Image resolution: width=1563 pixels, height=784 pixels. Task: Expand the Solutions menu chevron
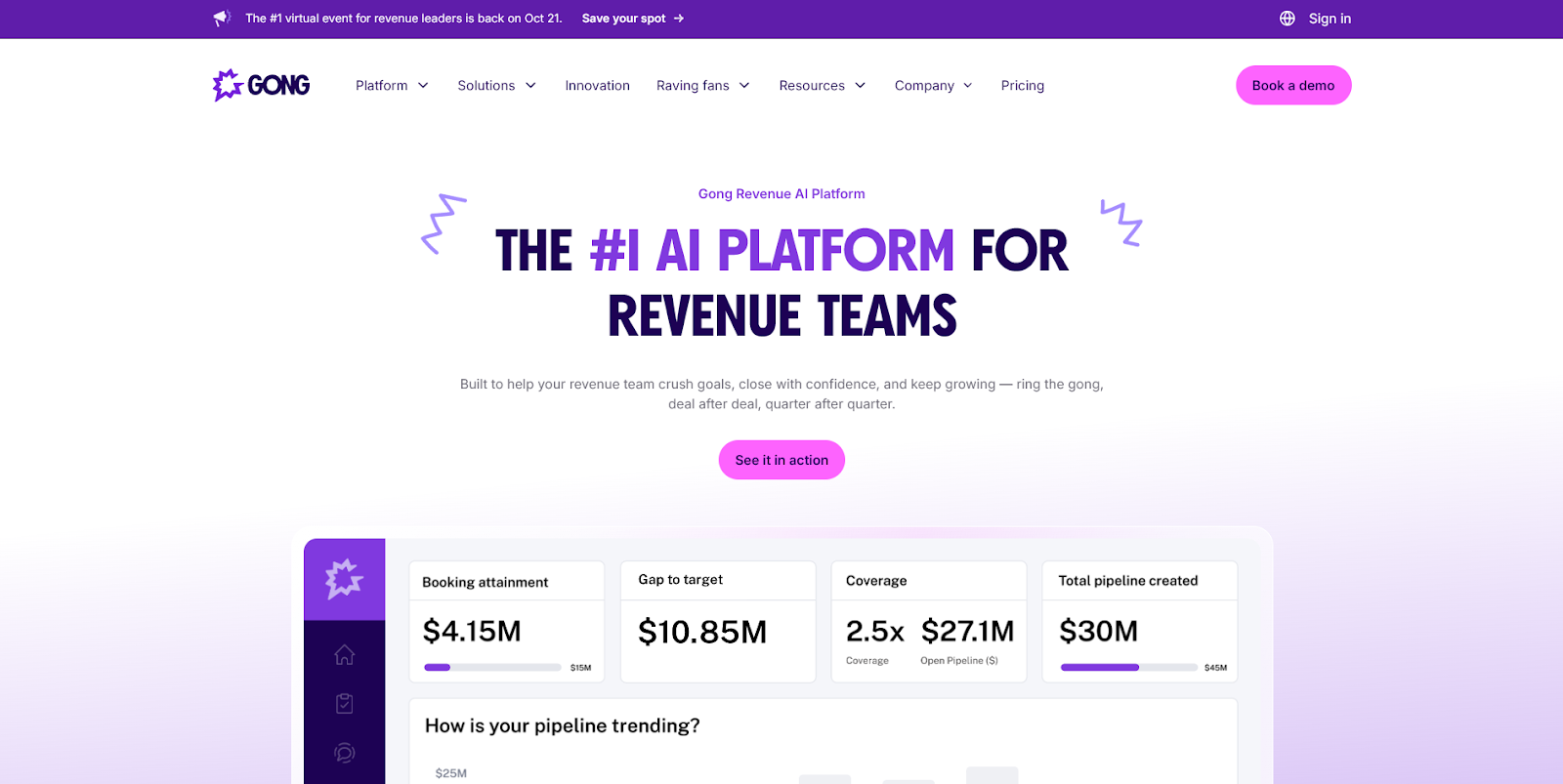(530, 86)
